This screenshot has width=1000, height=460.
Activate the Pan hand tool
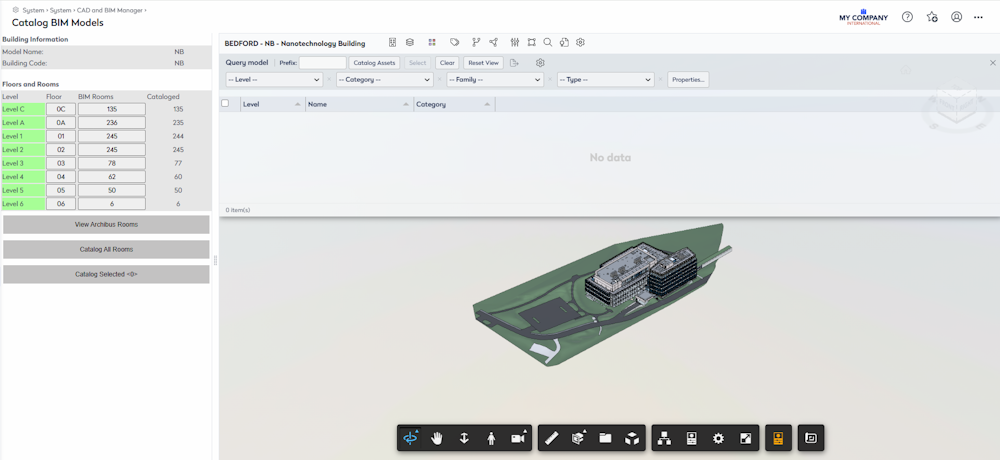tap(437, 438)
